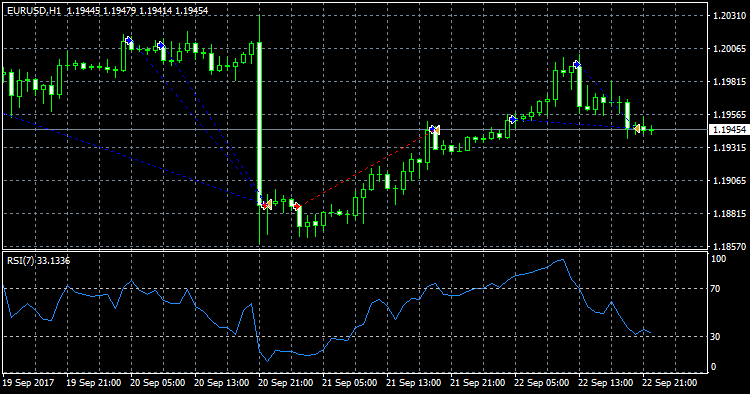Click the large bearish candle at 20 Sep 21:00

coord(259,124)
